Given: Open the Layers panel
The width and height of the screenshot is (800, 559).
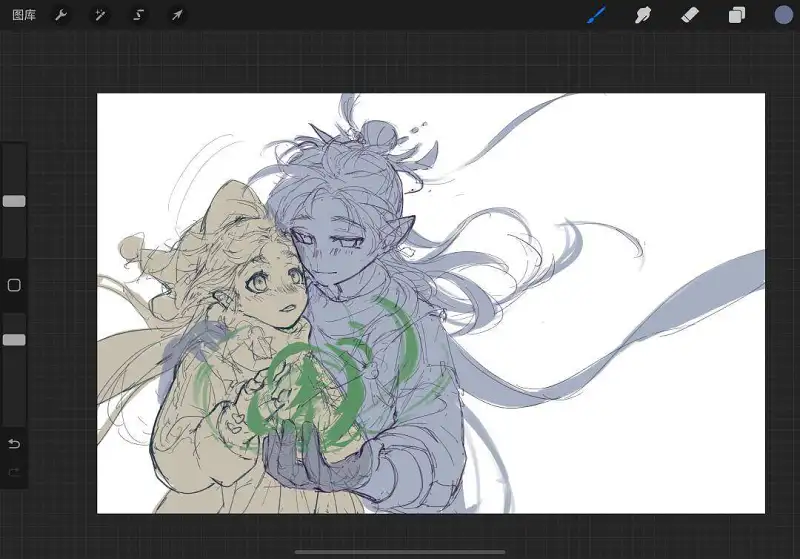Looking at the screenshot, I should 737,15.
